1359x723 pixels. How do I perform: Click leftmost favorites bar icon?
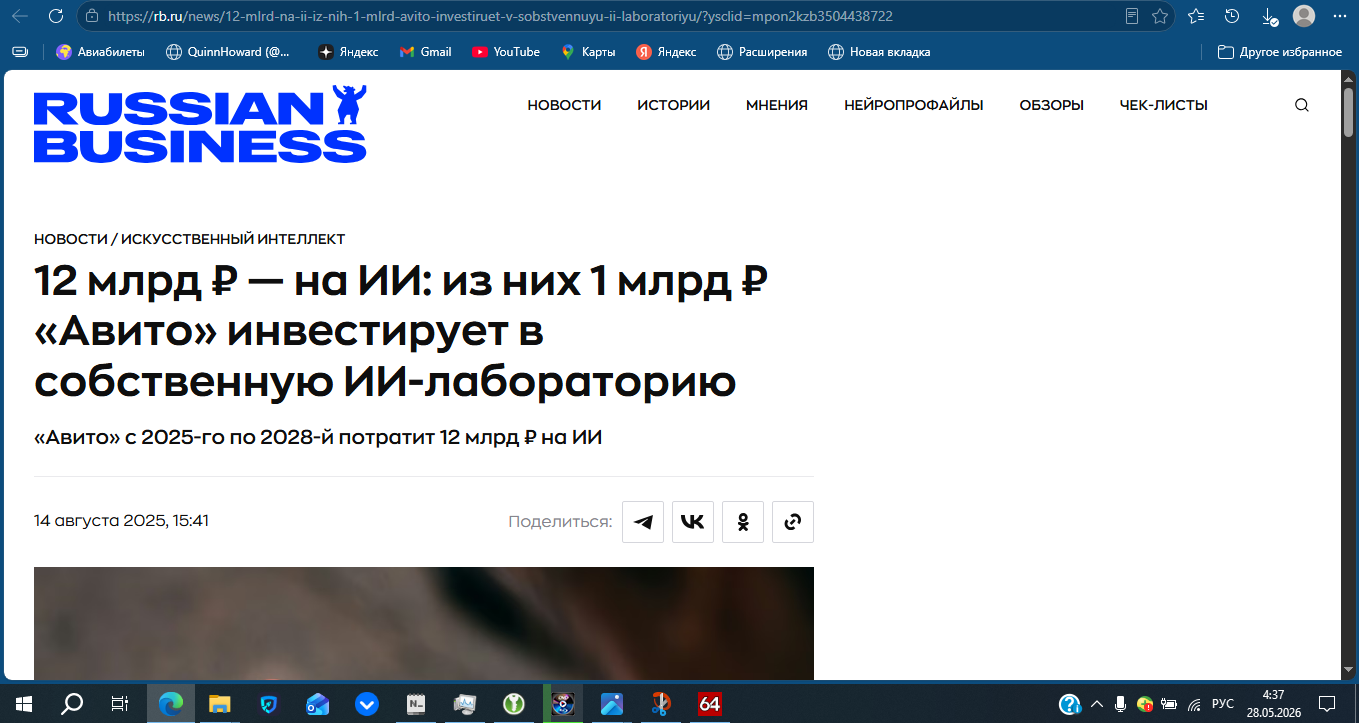point(21,52)
